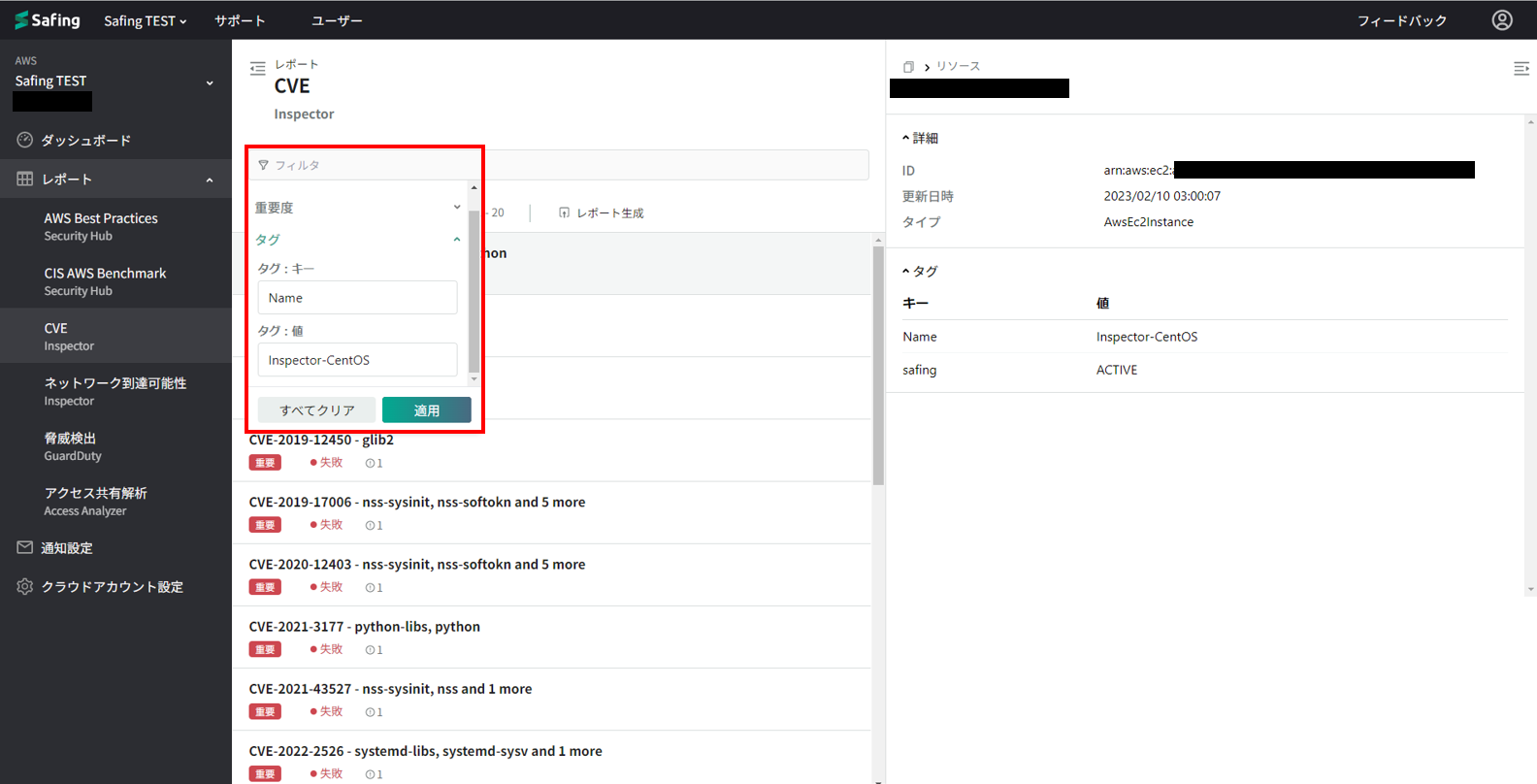Click the filter funnel icon

(263, 165)
